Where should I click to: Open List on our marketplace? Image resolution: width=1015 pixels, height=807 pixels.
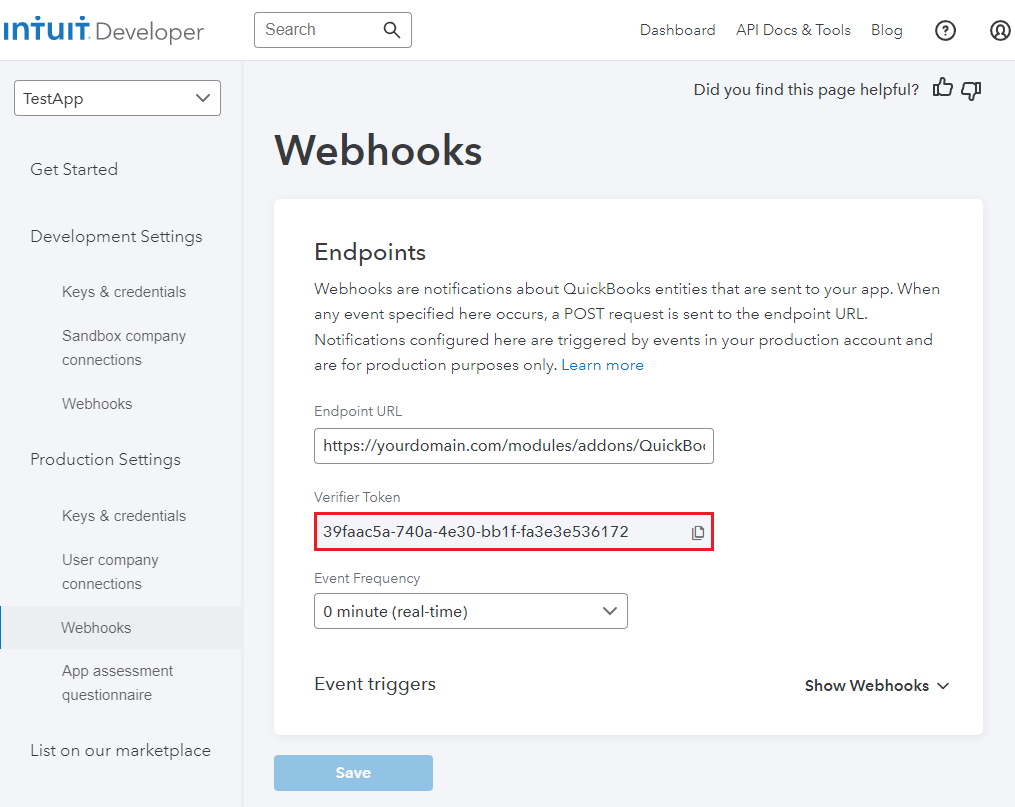(x=120, y=751)
